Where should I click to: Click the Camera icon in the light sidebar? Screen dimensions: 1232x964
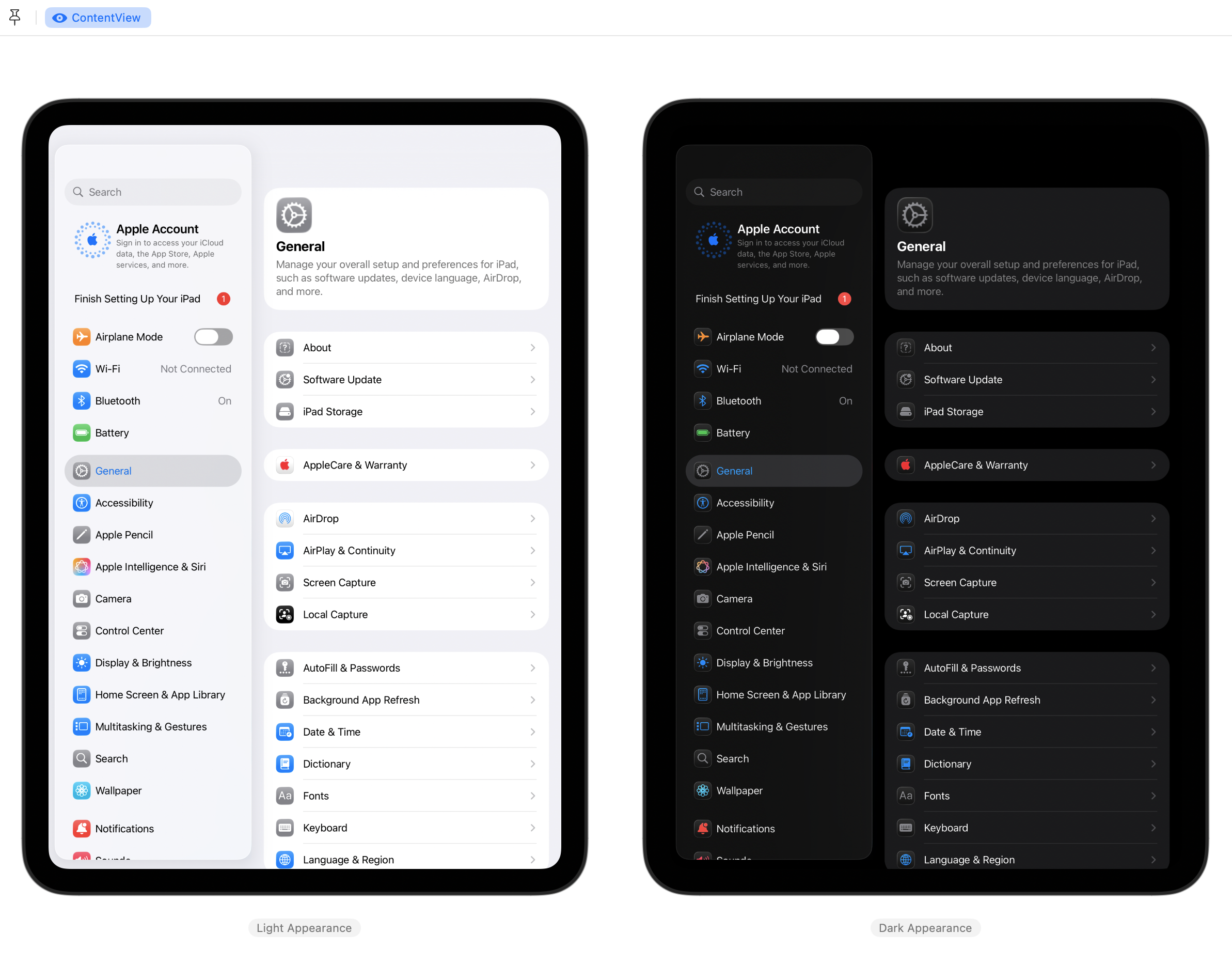coord(82,599)
